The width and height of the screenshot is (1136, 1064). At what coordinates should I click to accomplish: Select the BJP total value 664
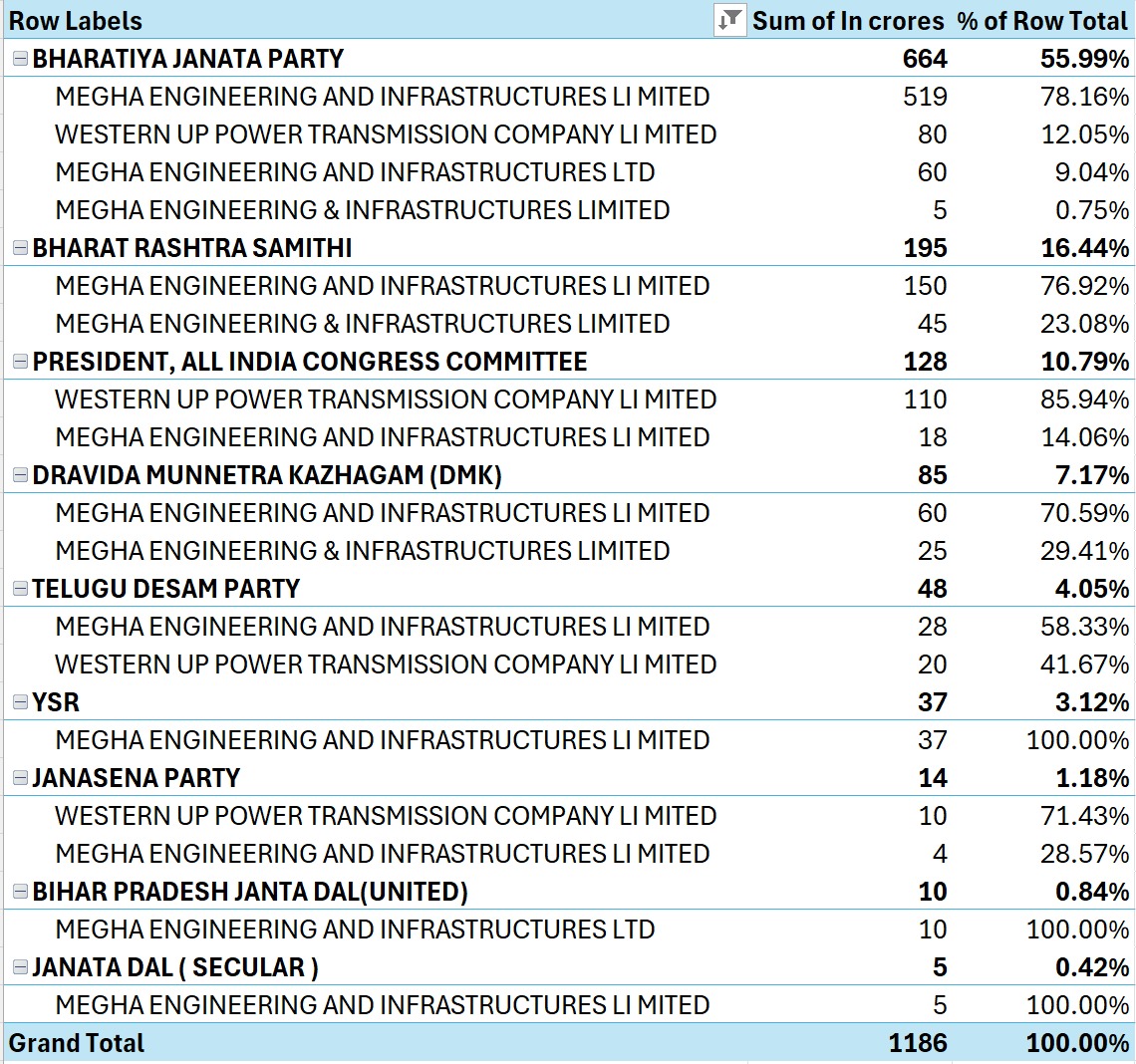click(x=925, y=59)
